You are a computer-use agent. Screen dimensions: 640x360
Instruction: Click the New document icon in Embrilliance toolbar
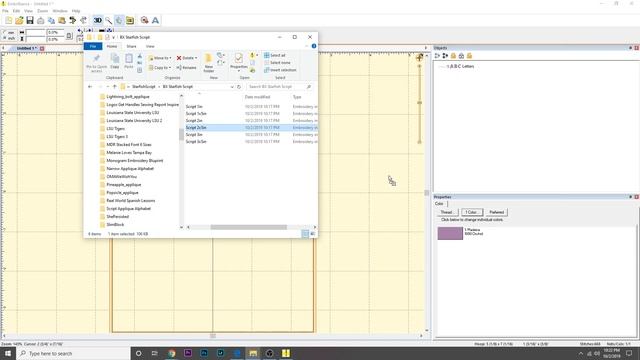(9, 20)
